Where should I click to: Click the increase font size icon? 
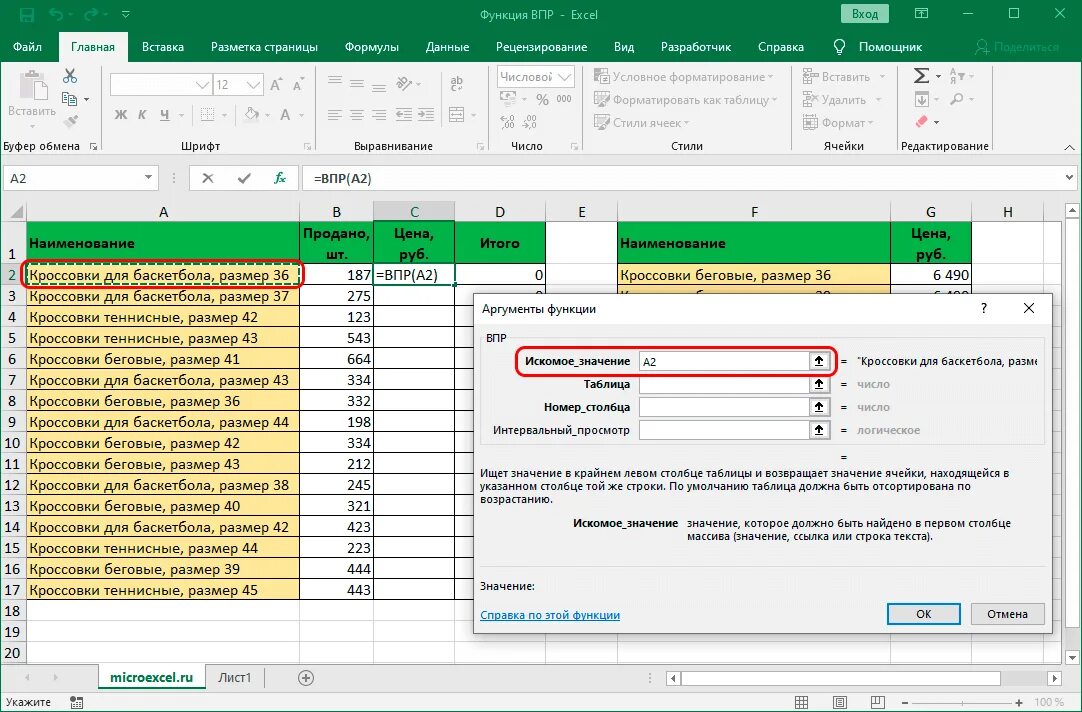(x=276, y=85)
